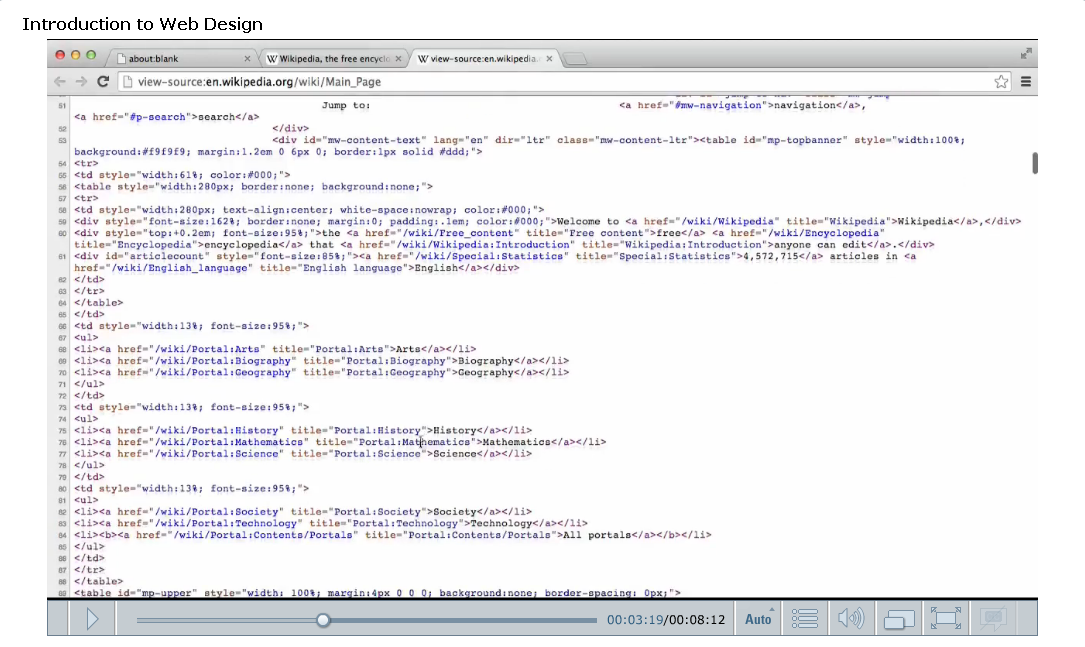Open /wiki/Portal:Biography href link
This screenshot has width=1085, height=647.
tap(223, 361)
